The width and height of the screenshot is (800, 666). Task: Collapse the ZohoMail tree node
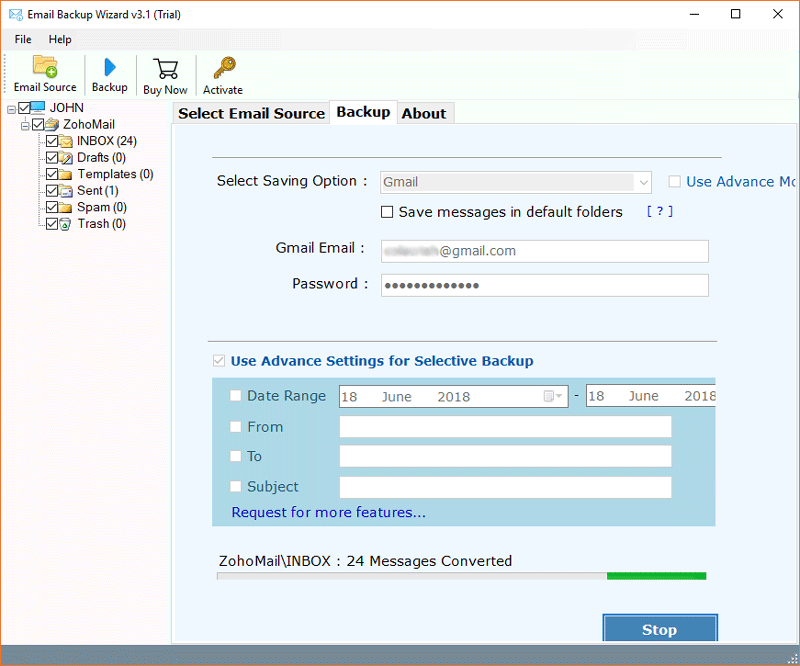(25, 126)
